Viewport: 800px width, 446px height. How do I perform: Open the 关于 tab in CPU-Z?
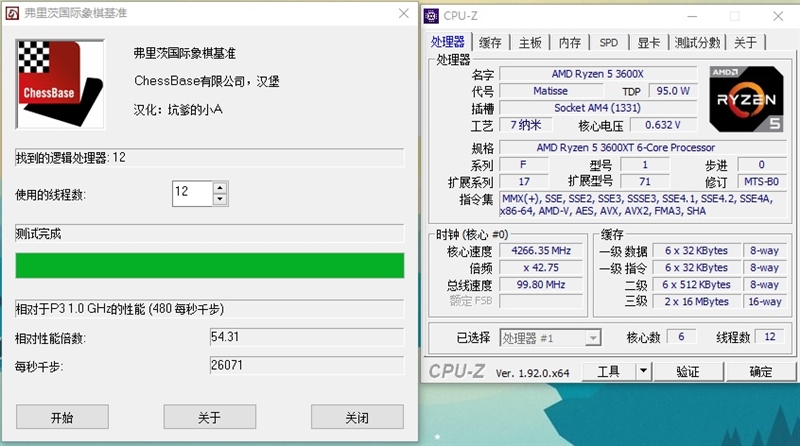(745, 43)
